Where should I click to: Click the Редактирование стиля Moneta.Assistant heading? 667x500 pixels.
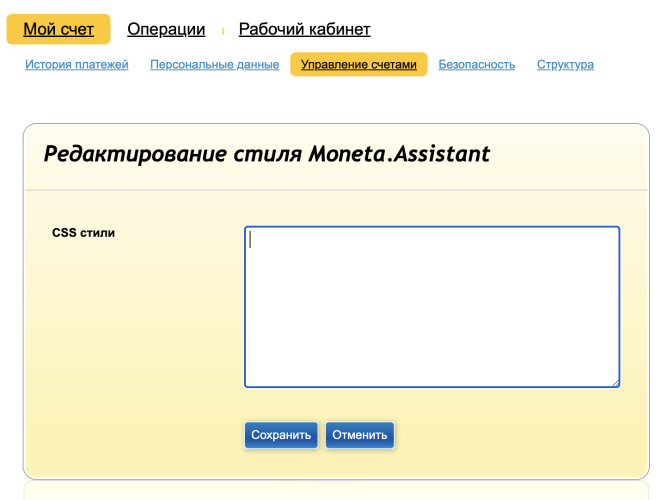click(266, 154)
